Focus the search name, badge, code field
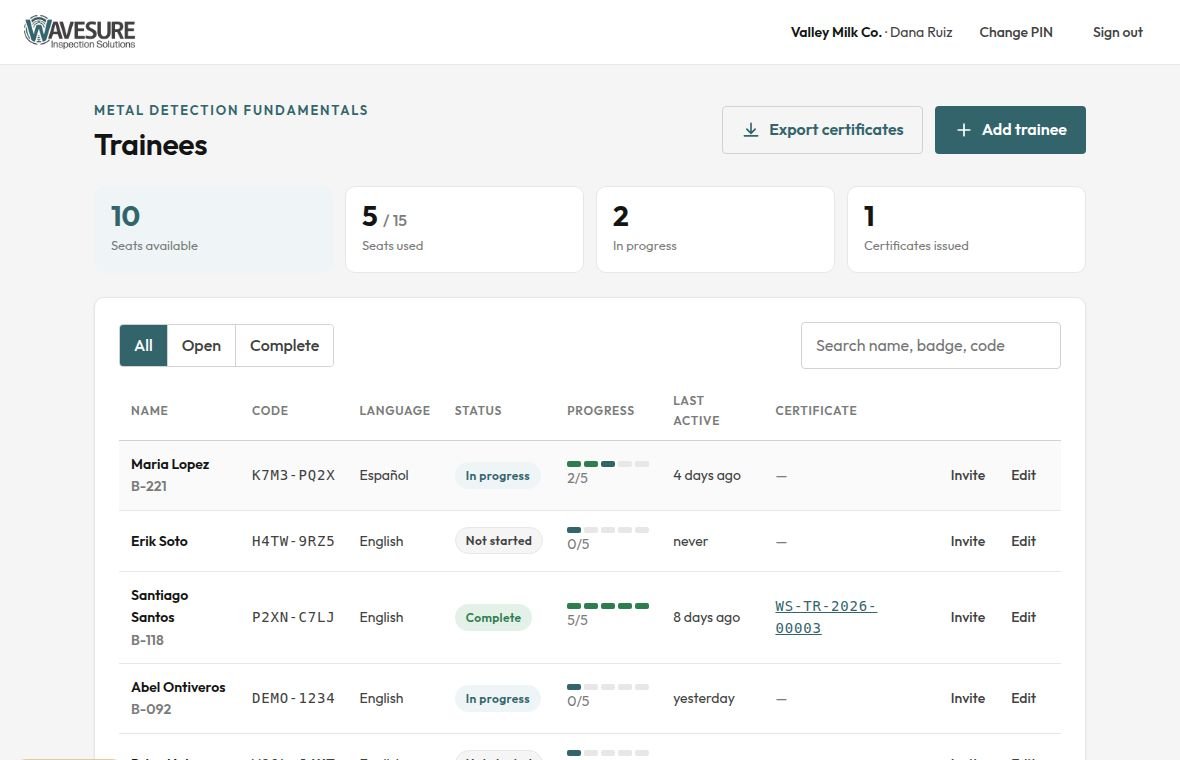The image size is (1180, 760). coord(930,345)
